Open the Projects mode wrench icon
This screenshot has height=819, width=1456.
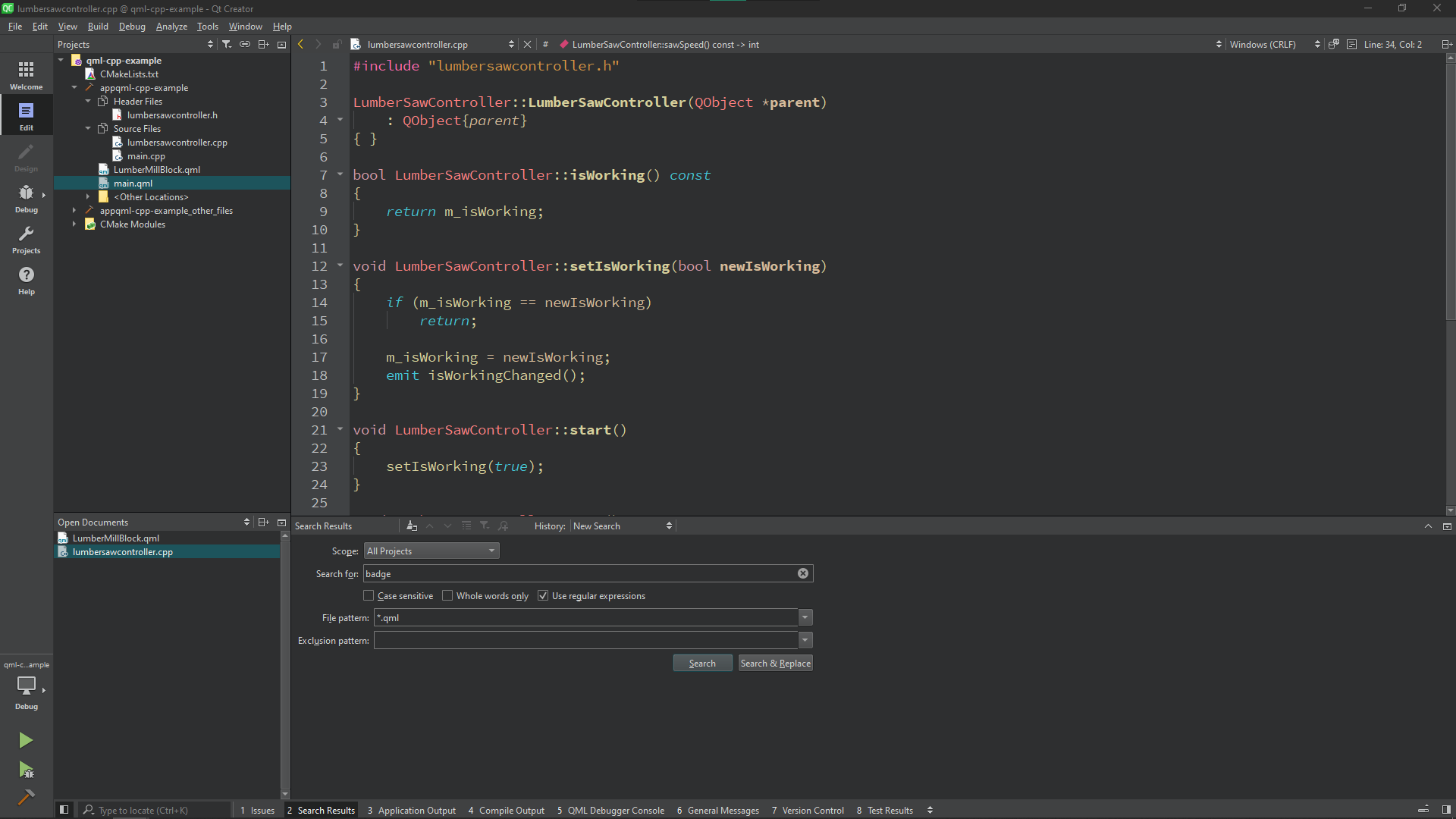point(26,239)
